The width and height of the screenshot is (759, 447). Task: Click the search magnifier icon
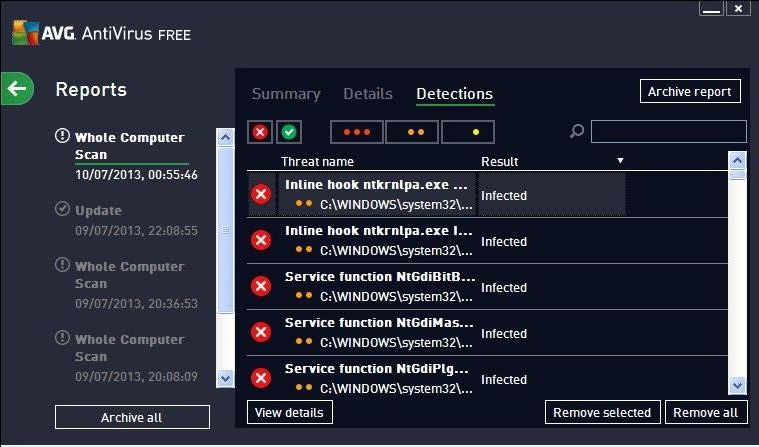577,131
